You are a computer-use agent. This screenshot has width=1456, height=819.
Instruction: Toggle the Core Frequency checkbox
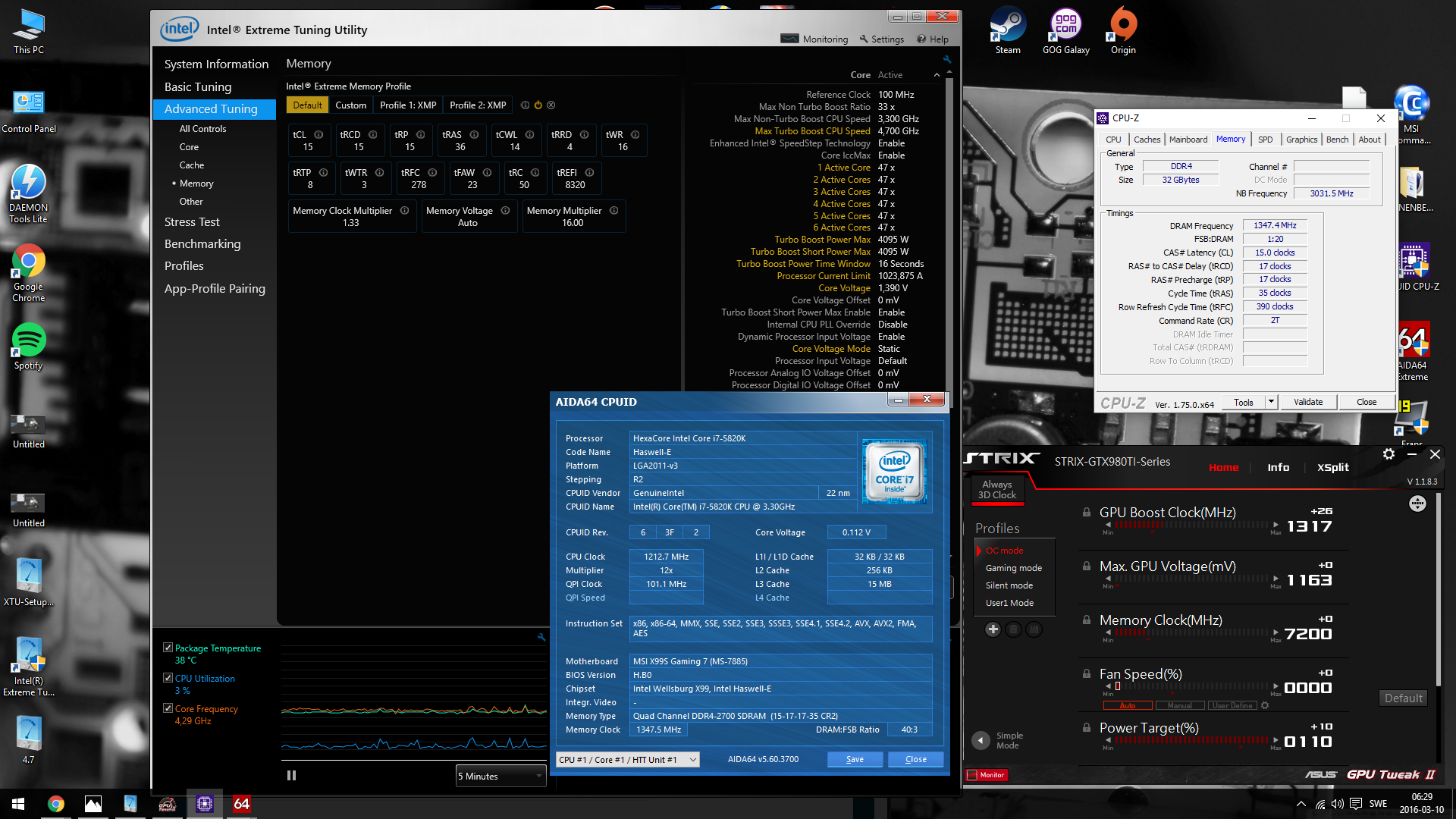point(168,708)
